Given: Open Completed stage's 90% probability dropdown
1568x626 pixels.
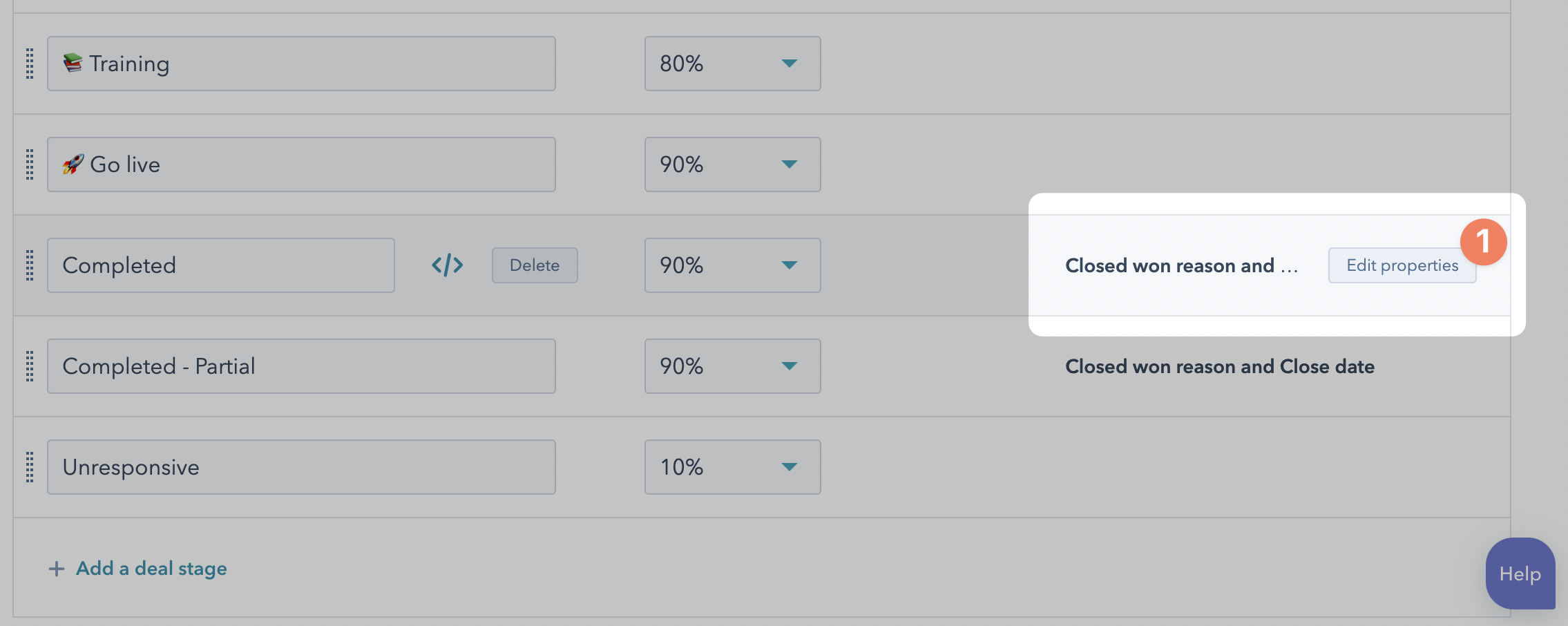Looking at the screenshot, I should coord(732,265).
